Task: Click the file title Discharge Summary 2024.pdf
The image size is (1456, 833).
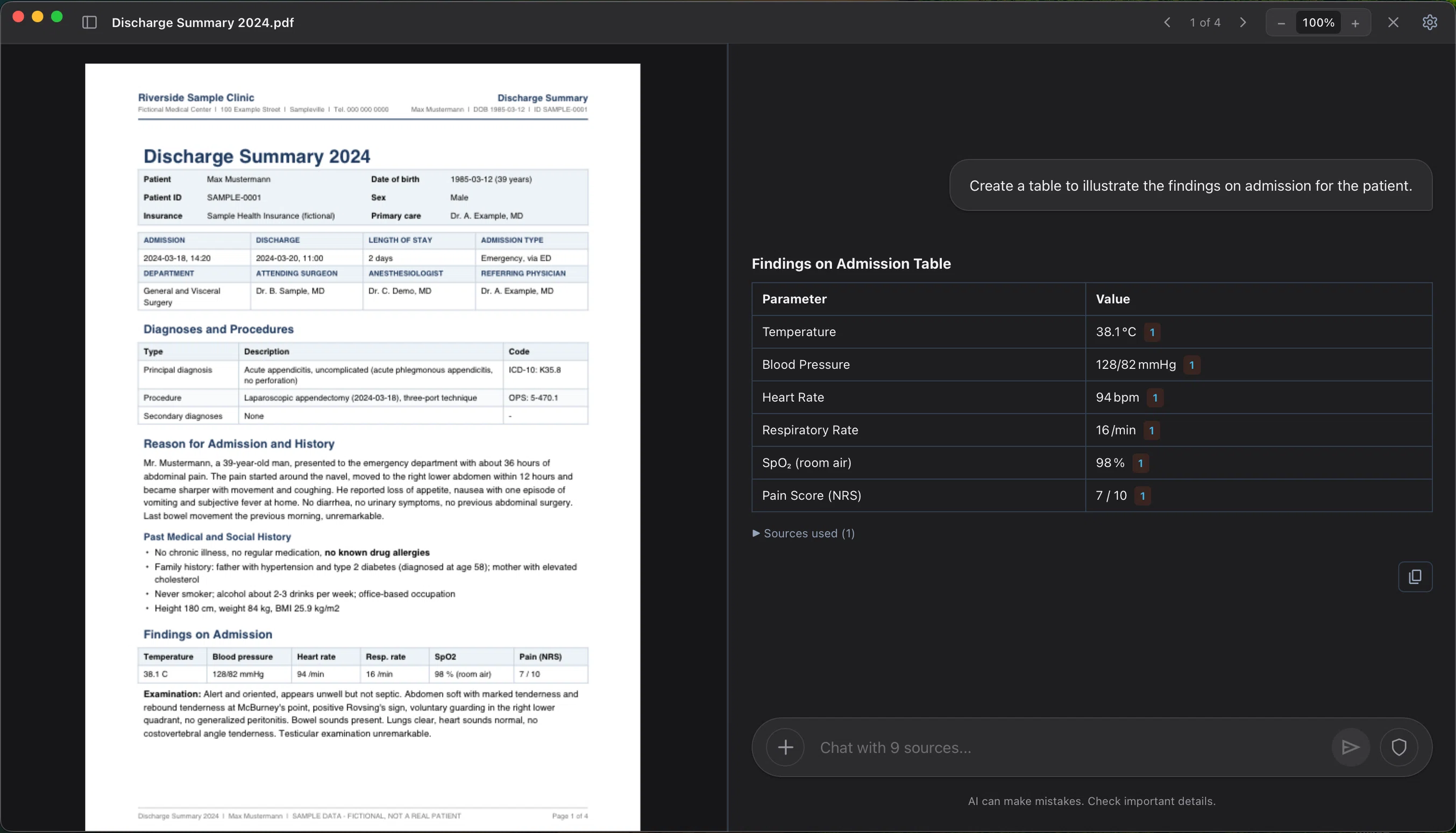Action: point(203,22)
